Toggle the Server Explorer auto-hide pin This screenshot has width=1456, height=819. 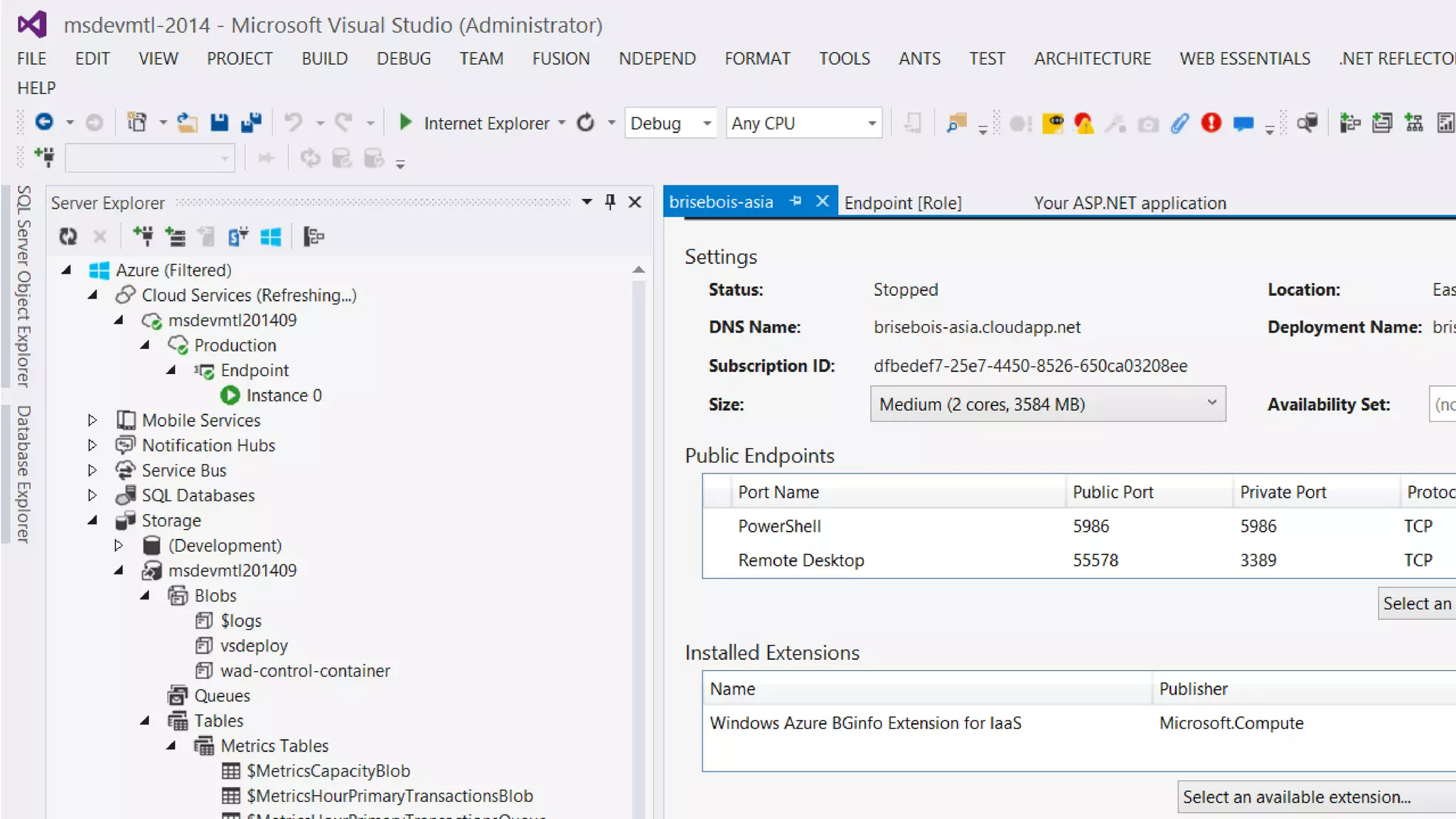[610, 203]
